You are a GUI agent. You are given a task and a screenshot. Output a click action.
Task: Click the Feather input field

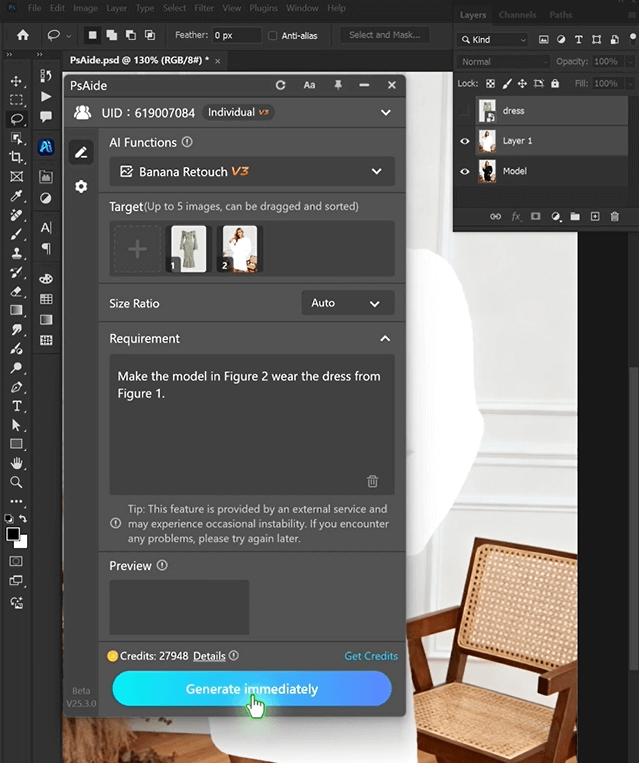(x=236, y=36)
